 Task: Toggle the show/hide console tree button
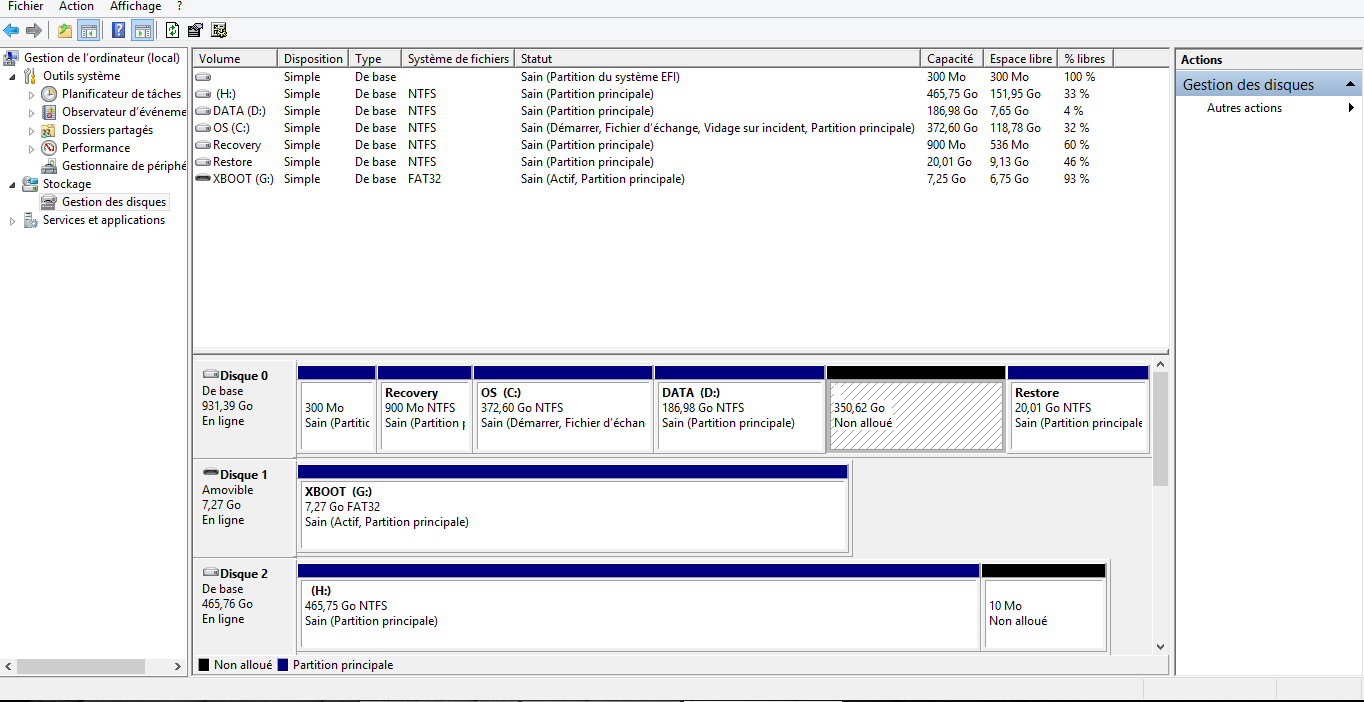(x=89, y=30)
